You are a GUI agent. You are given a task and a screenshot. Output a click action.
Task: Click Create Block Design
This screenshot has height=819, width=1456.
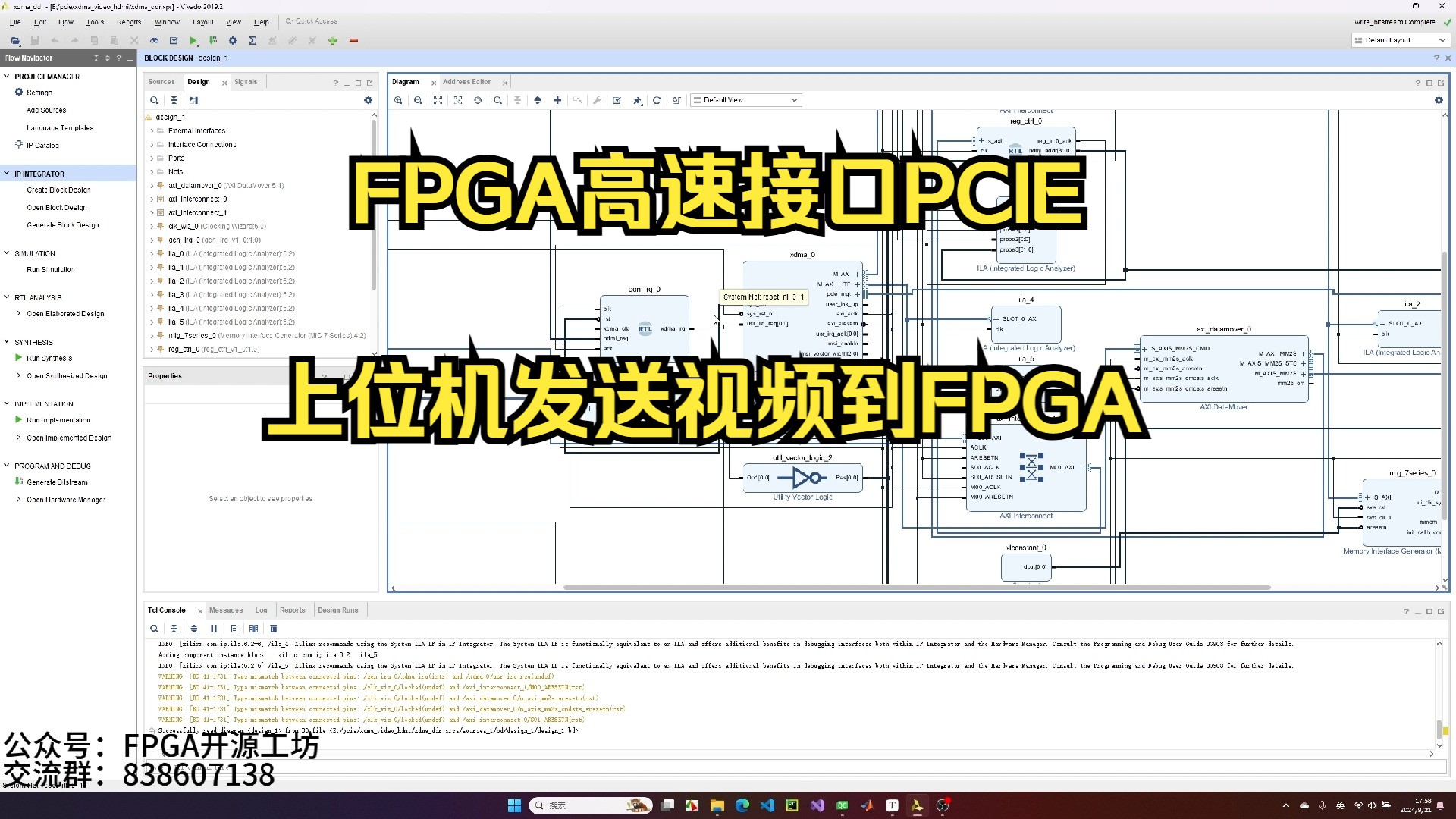(x=58, y=190)
